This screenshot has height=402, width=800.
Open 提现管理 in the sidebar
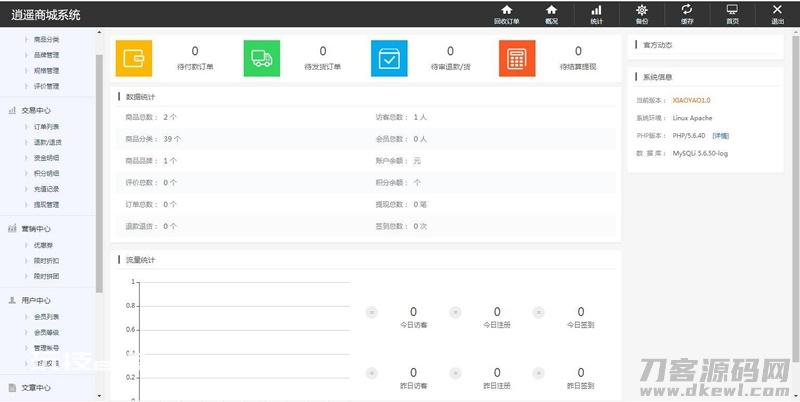coord(46,205)
